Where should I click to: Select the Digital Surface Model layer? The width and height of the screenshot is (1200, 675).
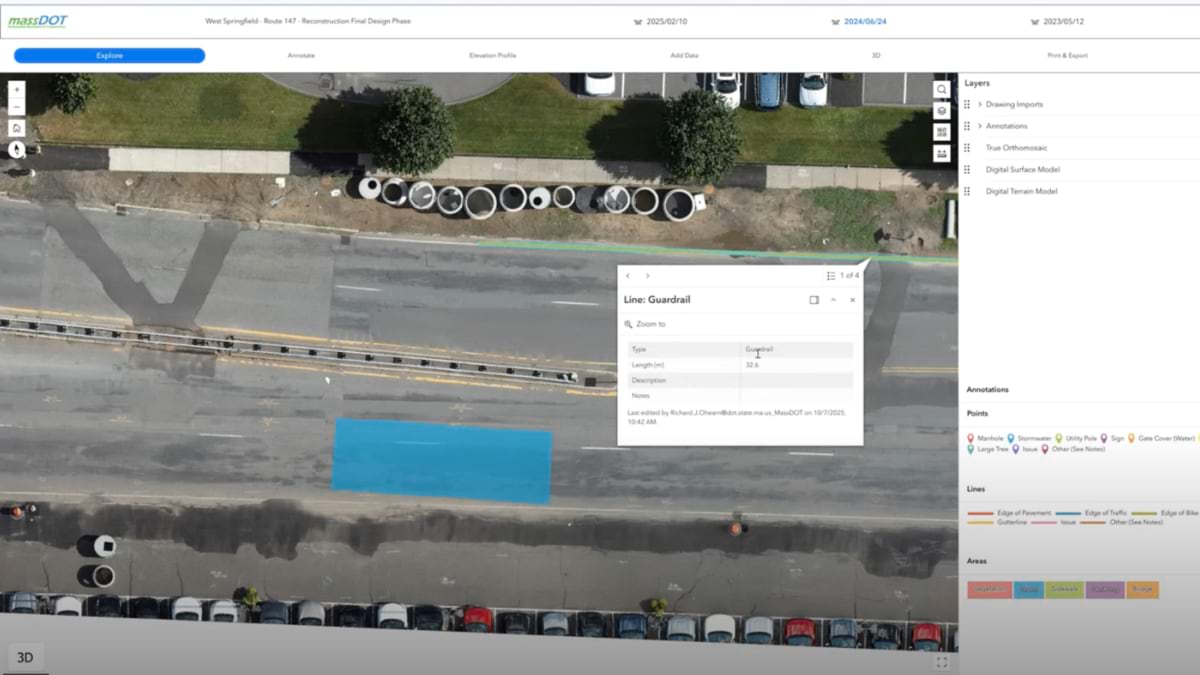pyautogui.click(x=1022, y=170)
